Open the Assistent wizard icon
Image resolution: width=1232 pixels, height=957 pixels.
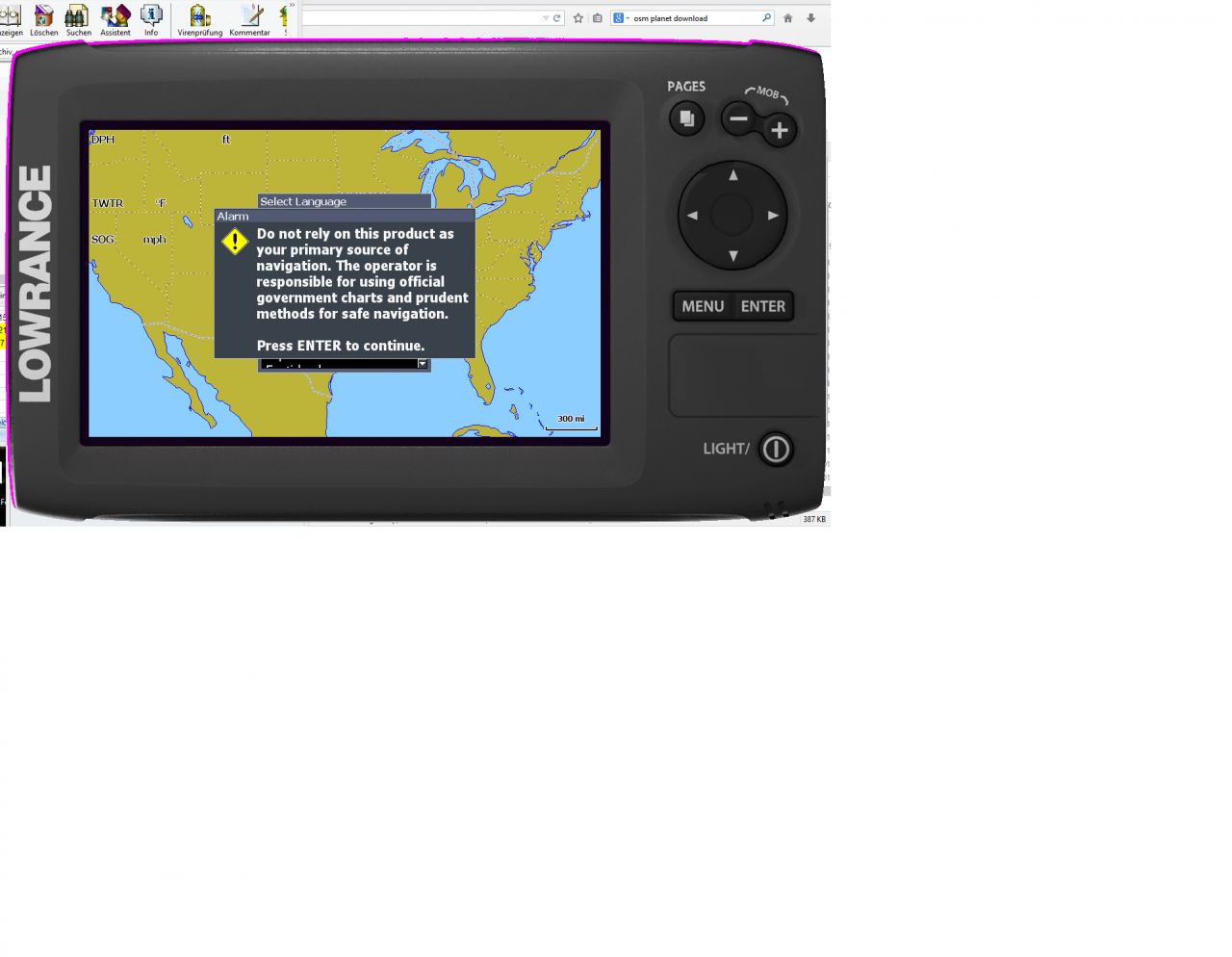[x=115, y=16]
